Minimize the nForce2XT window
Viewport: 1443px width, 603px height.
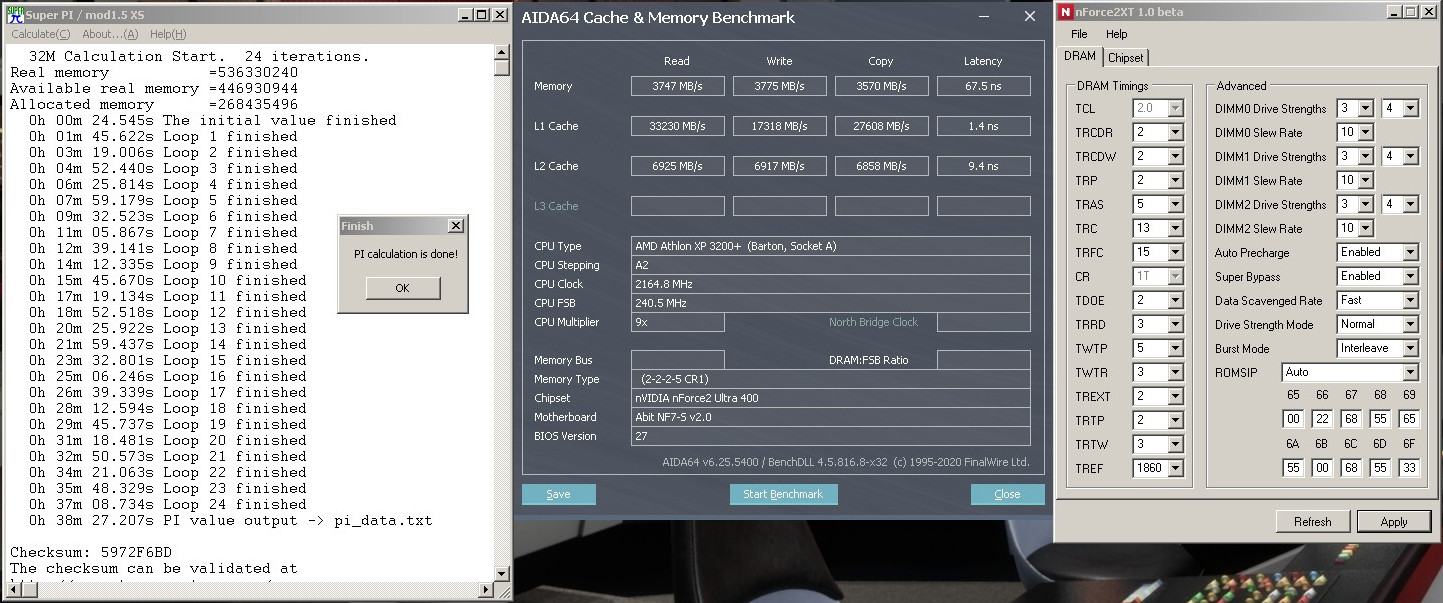click(x=1393, y=12)
